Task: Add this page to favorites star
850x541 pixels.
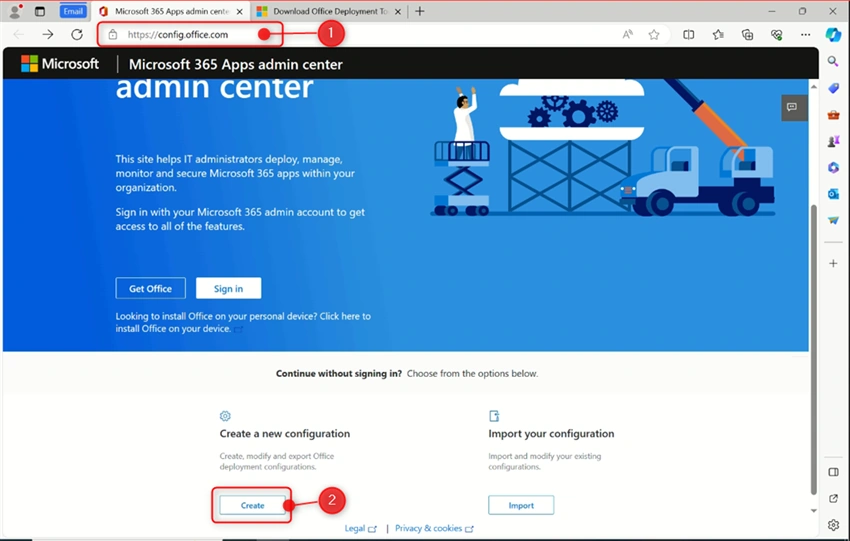Action: point(654,35)
